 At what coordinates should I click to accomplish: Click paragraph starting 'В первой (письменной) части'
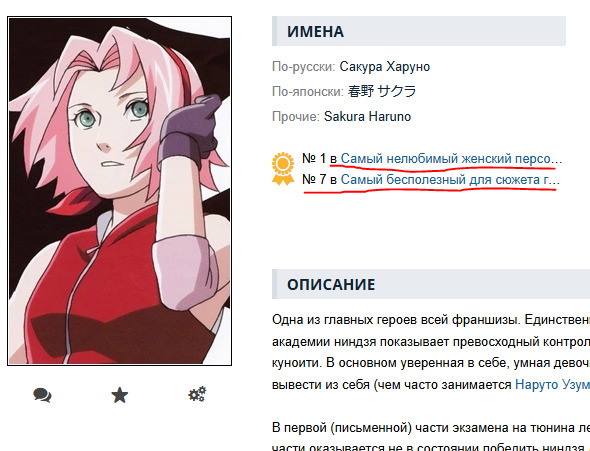(431, 436)
